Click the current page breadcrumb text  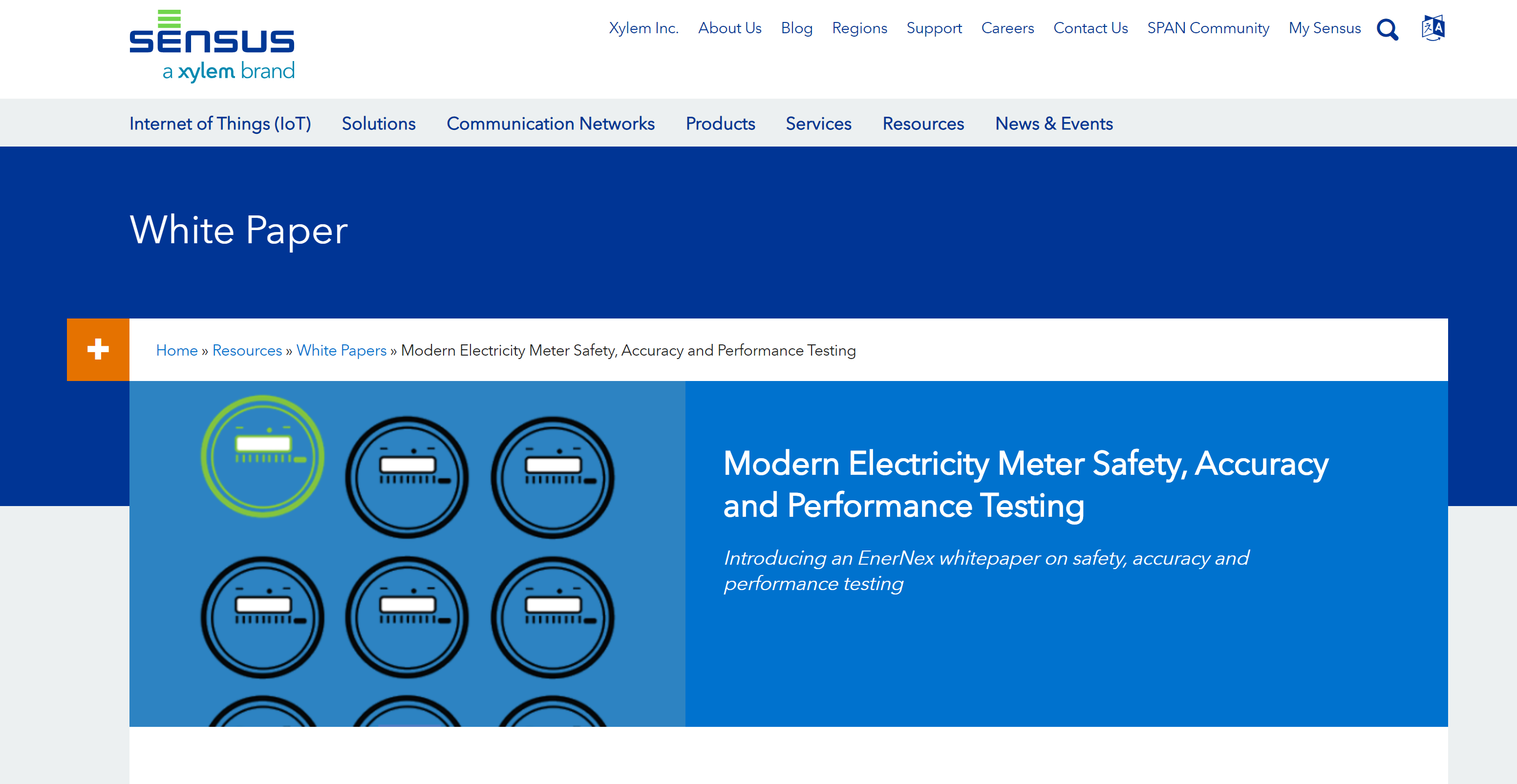pos(628,350)
